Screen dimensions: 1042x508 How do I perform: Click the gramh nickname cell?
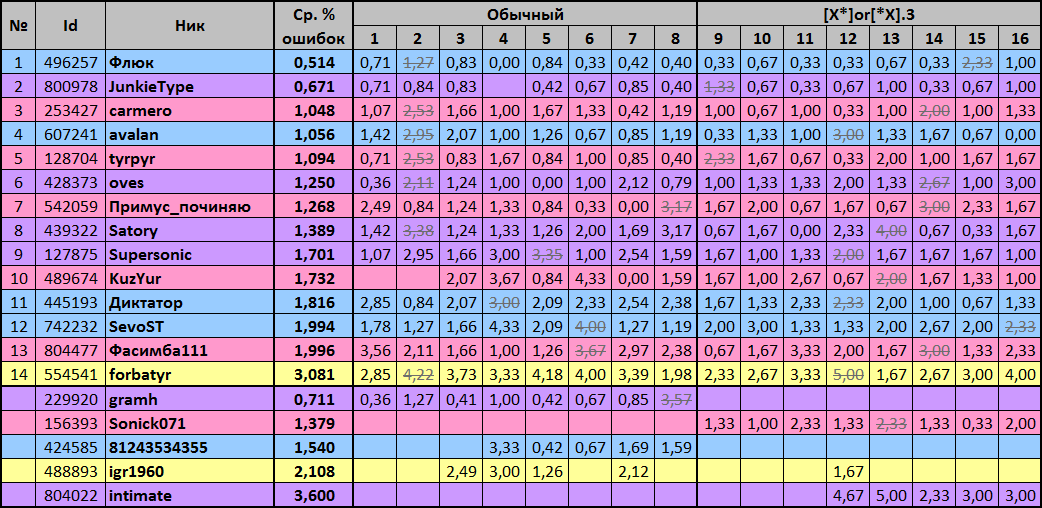coord(189,399)
